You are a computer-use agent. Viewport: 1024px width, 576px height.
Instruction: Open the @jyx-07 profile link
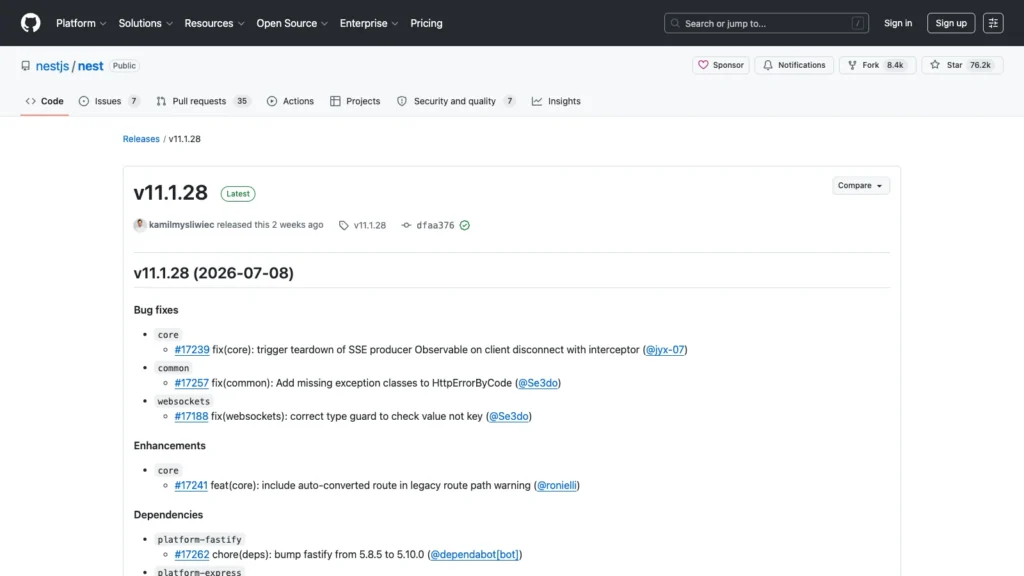(665, 350)
